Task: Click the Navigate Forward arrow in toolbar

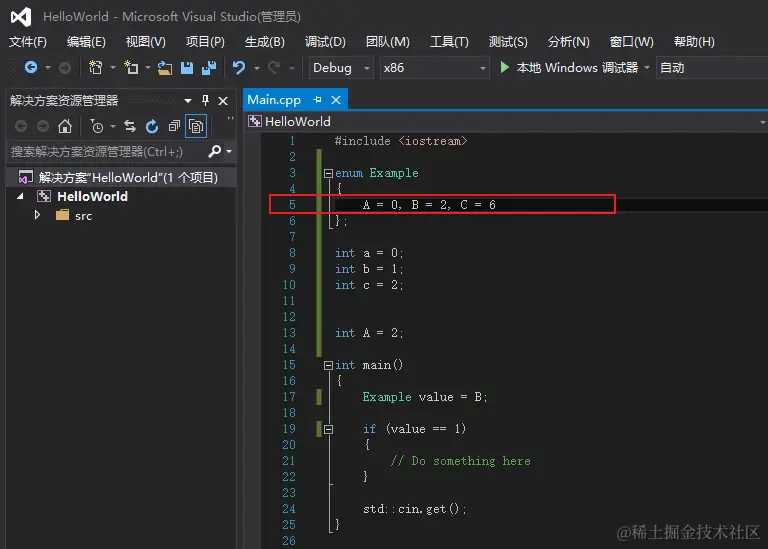Action: [64, 68]
